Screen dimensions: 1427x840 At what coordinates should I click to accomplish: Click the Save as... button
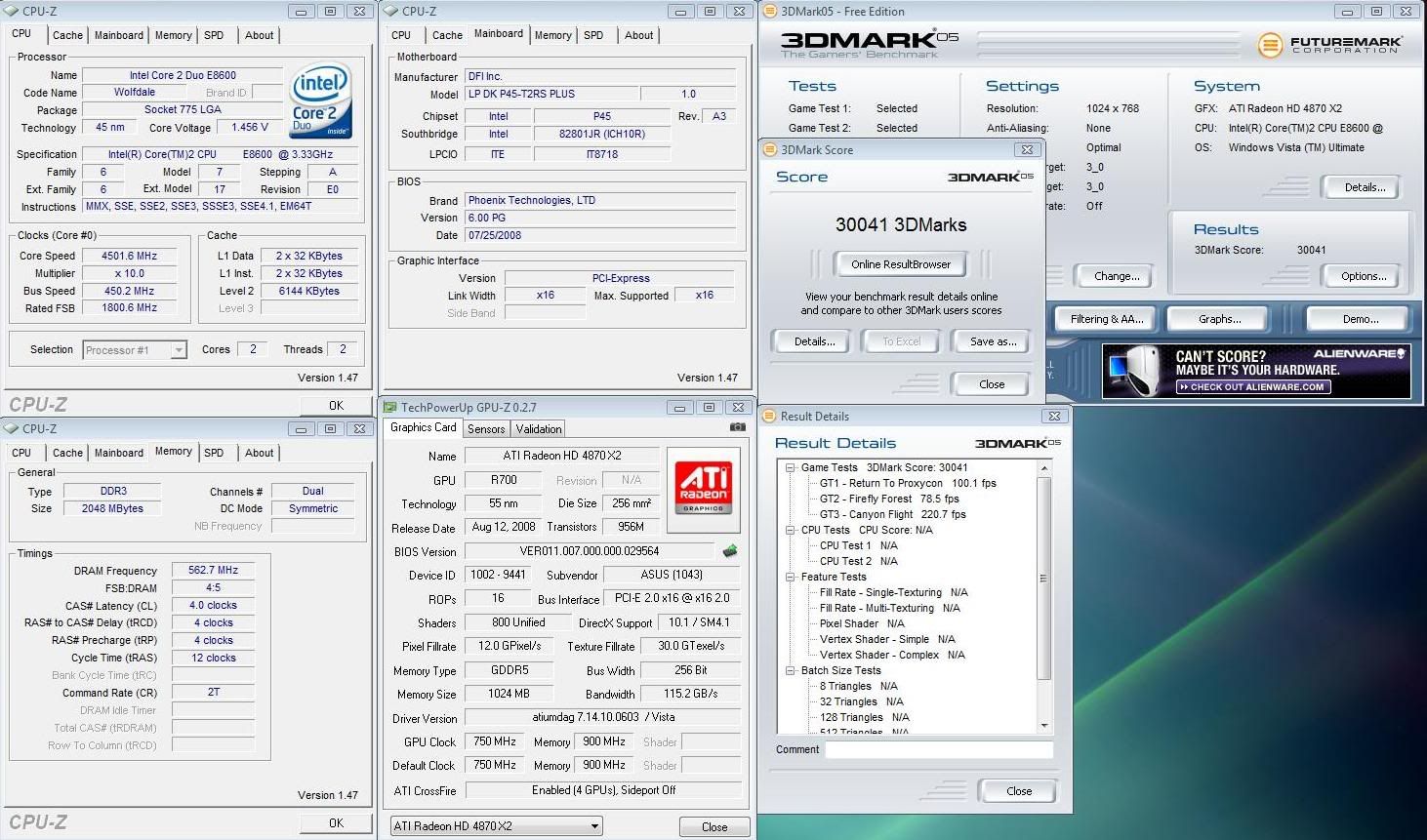pyautogui.click(x=994, y=341)
